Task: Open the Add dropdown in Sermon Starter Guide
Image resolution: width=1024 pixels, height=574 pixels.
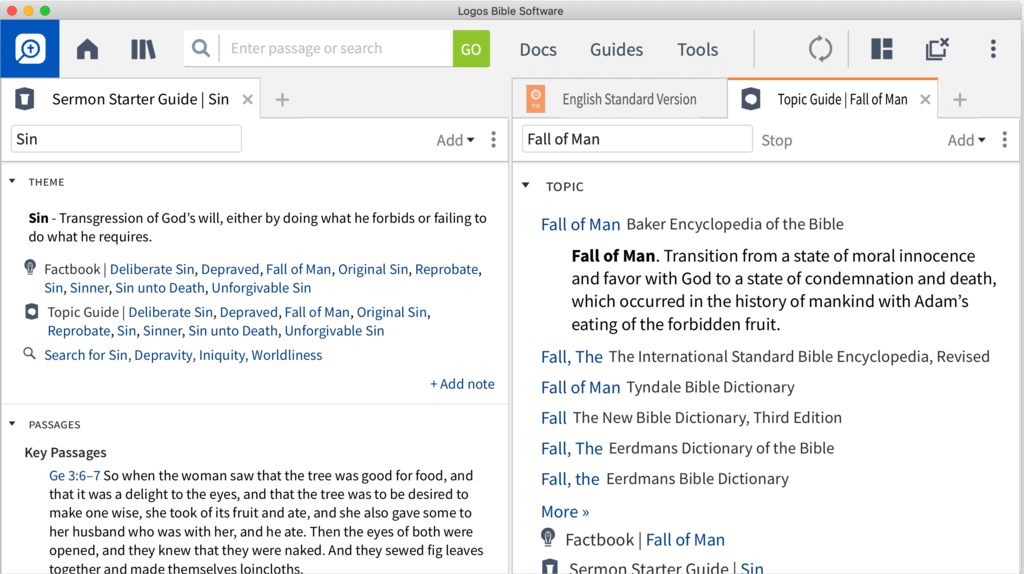Action: pyautogui.click(x=455, y=140)
